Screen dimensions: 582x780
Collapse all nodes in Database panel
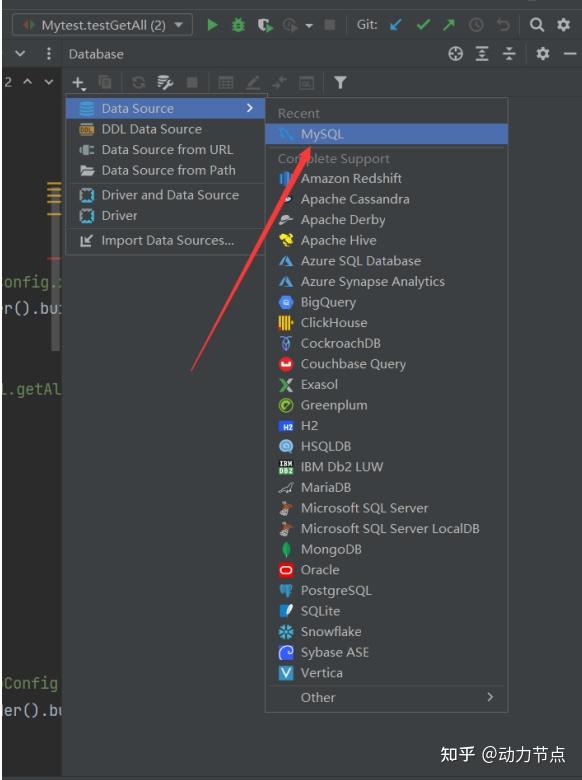tap(509, 54)
